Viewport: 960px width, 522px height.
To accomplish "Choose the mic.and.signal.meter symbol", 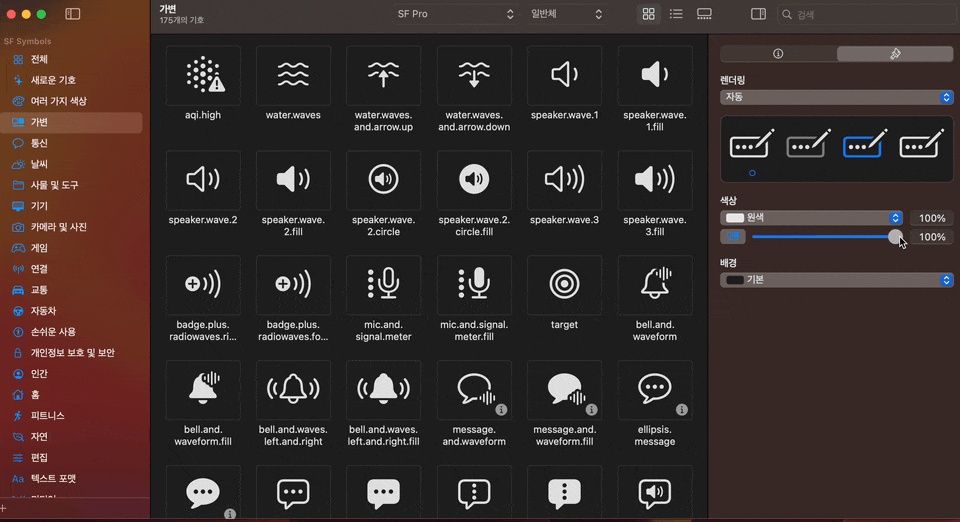I will click(x=383, y=285).
